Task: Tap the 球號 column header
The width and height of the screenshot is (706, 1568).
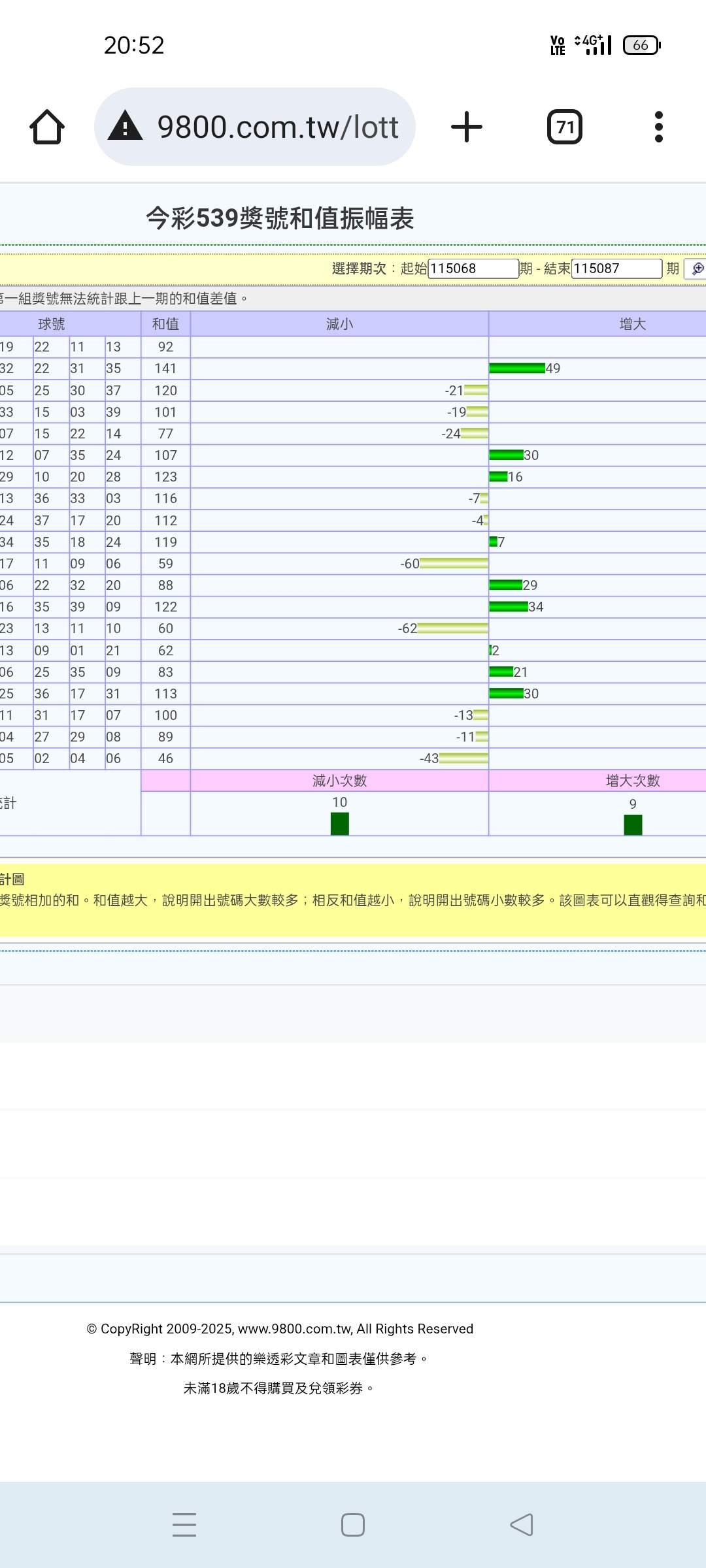Action: 52,324
